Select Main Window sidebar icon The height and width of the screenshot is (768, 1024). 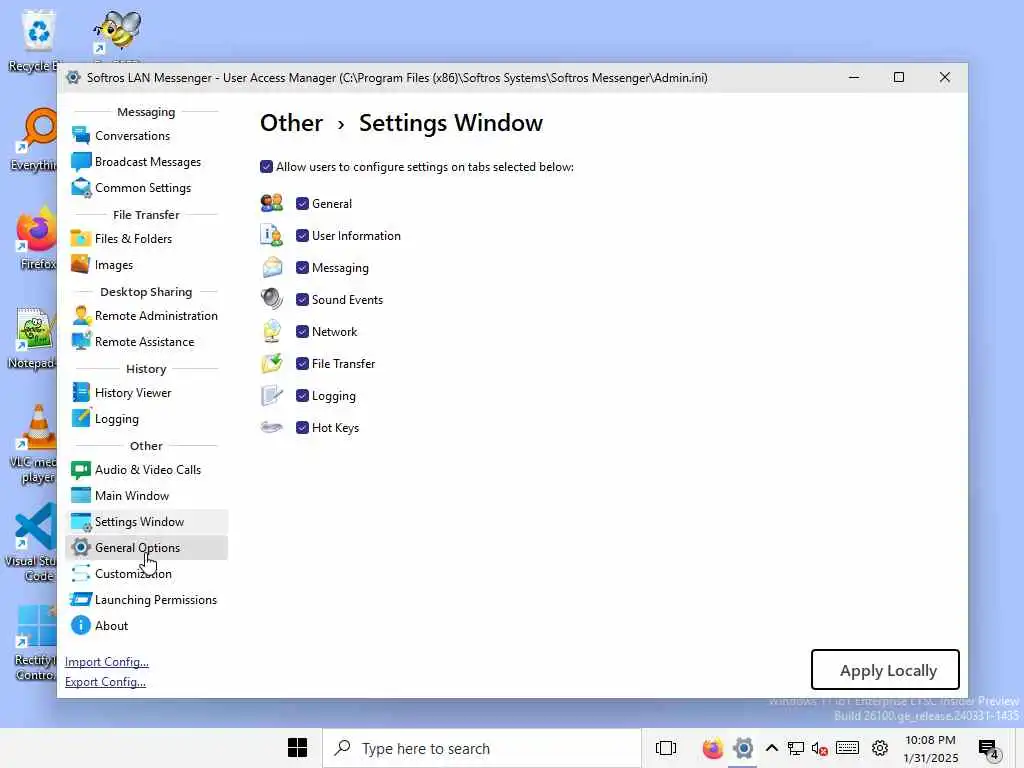tap(81, 496)
